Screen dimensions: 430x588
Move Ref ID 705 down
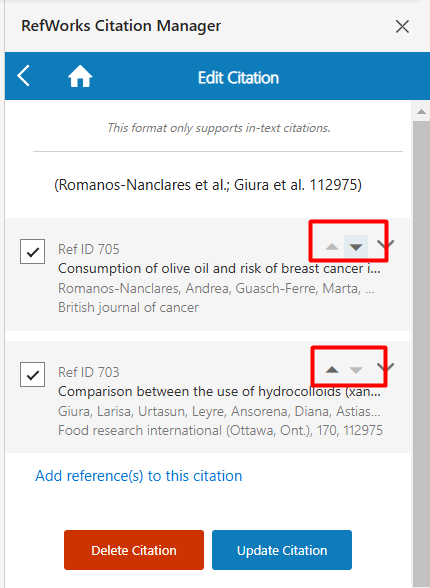tap(356, 247)
